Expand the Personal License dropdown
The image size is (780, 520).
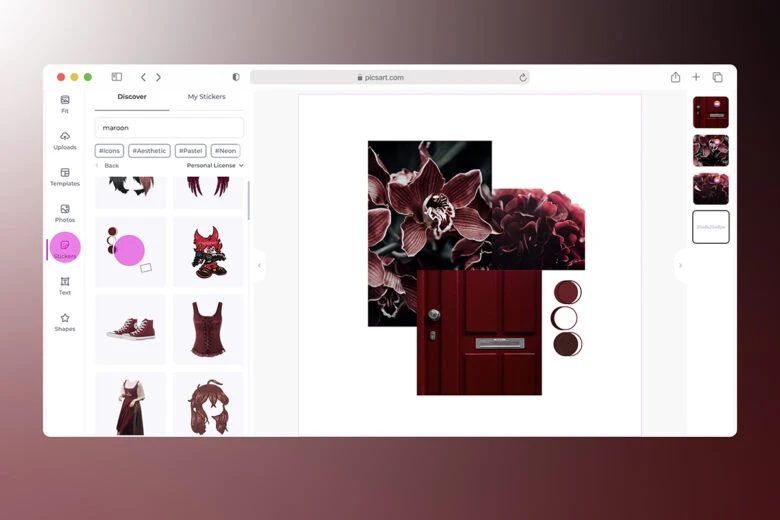click(215, 165)
